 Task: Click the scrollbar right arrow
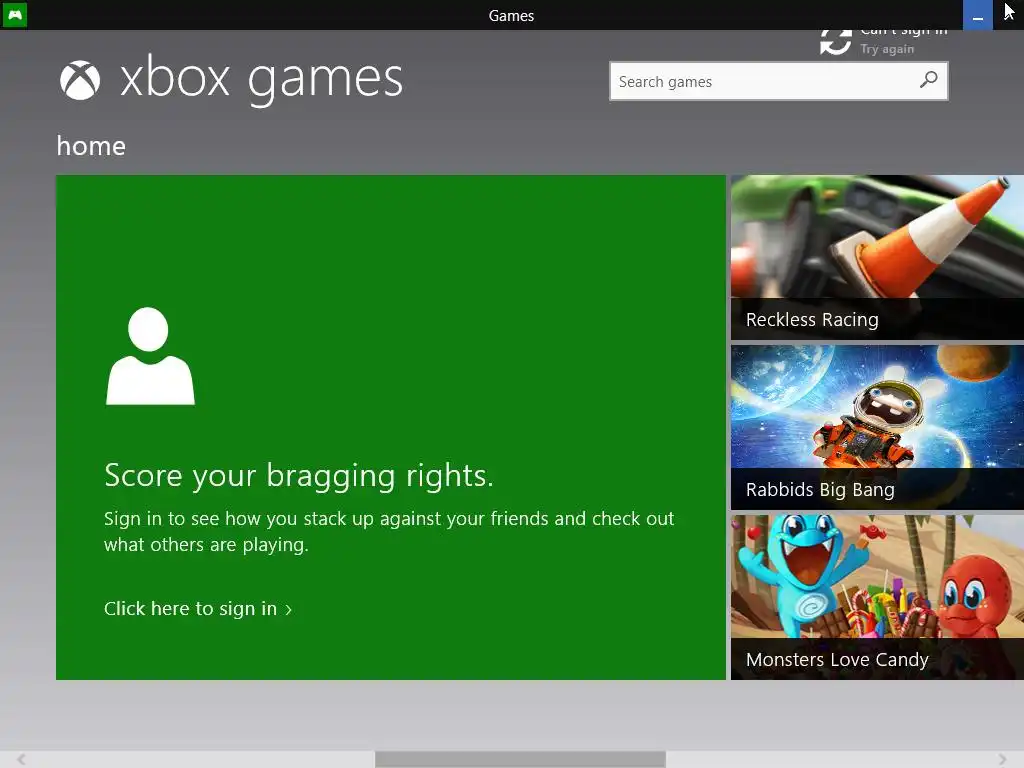(1002, 759)
